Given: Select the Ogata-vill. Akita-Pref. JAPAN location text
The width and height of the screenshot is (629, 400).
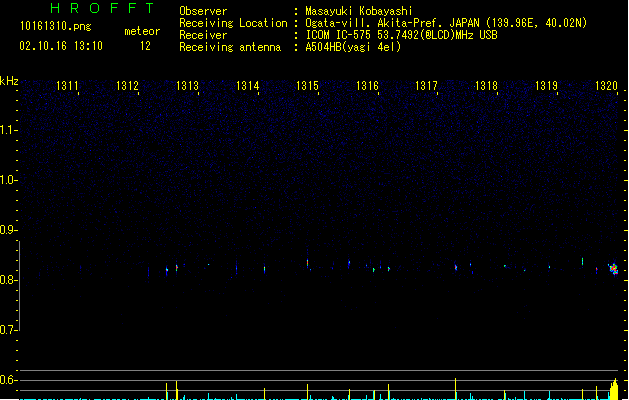Looking at the screenshot, I should [x=446, y=23].
